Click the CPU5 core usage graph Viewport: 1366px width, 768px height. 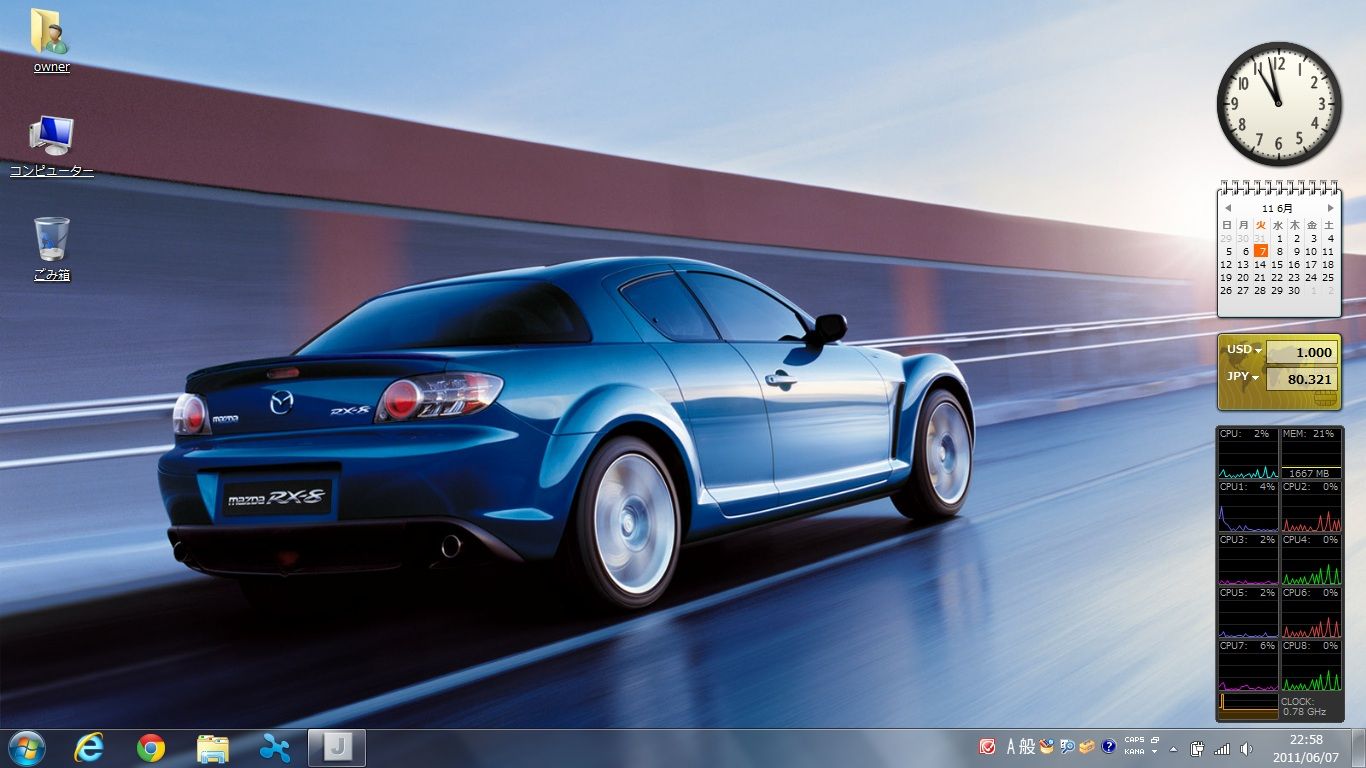click(x=1248, y=613)
